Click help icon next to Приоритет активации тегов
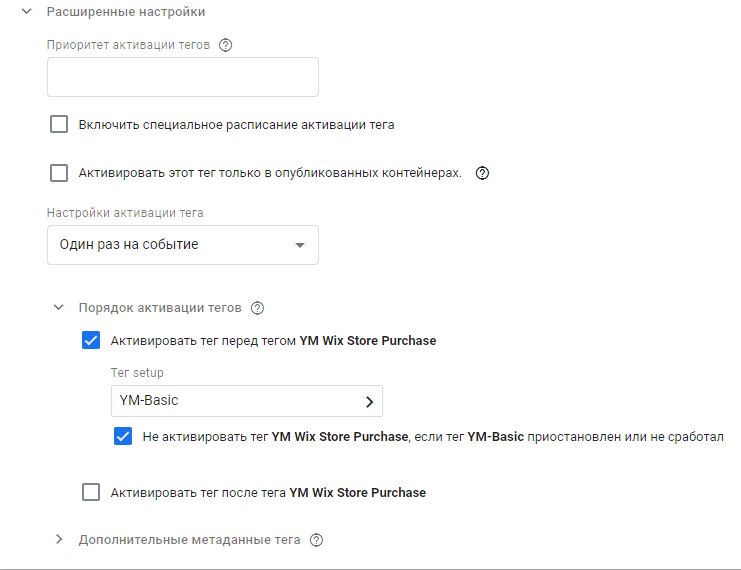The width and height of the screenshot is (741, 570). (225, 45)
